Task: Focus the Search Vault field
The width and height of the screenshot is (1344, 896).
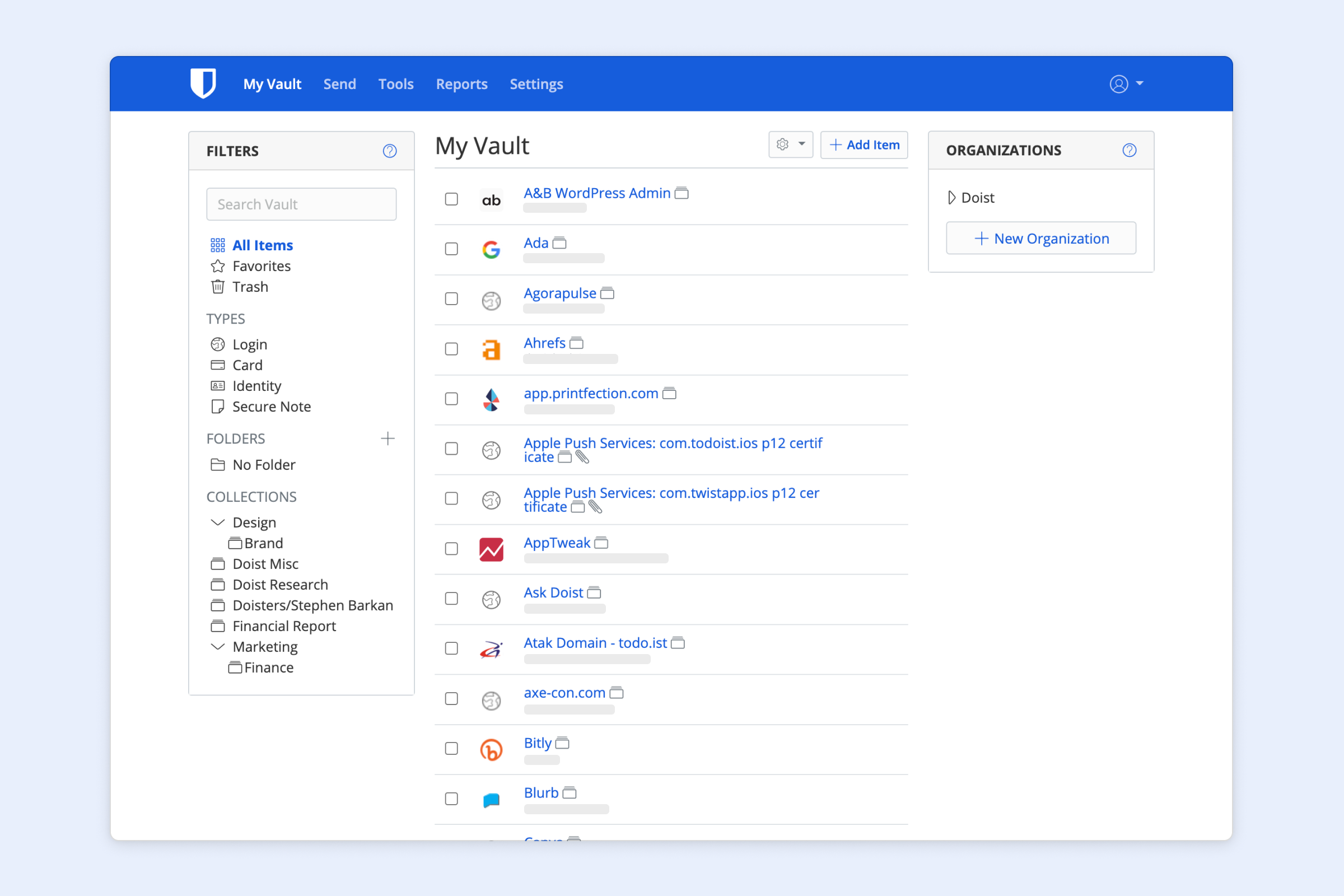Action: click(x=301, y=204)
